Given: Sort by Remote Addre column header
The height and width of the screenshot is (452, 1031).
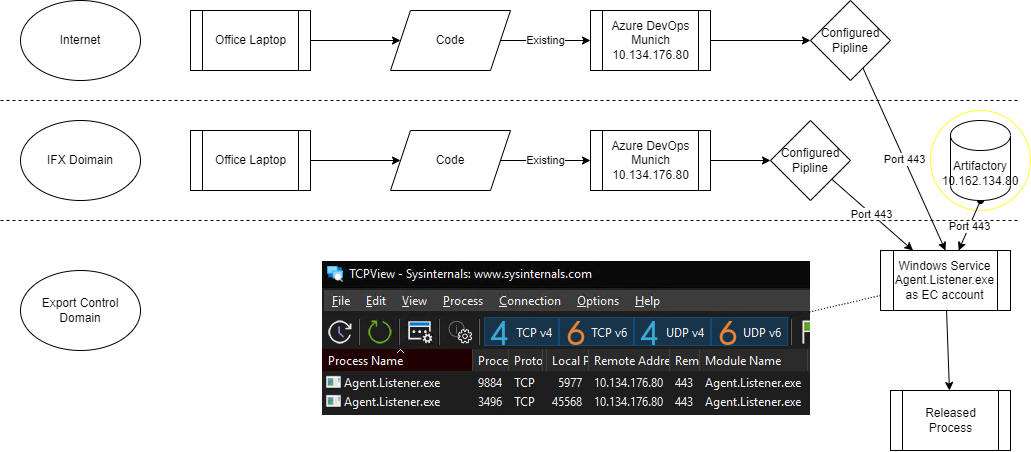Looking at the screenshot, I should (x=629, y=361).
